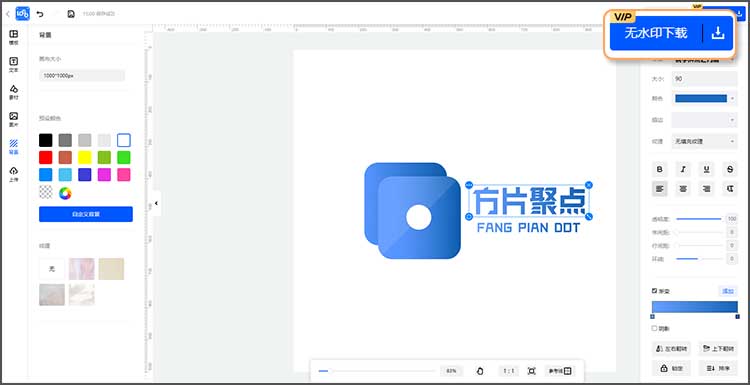
Task: Lock the selected element
Action: click(x=671, y=368)
